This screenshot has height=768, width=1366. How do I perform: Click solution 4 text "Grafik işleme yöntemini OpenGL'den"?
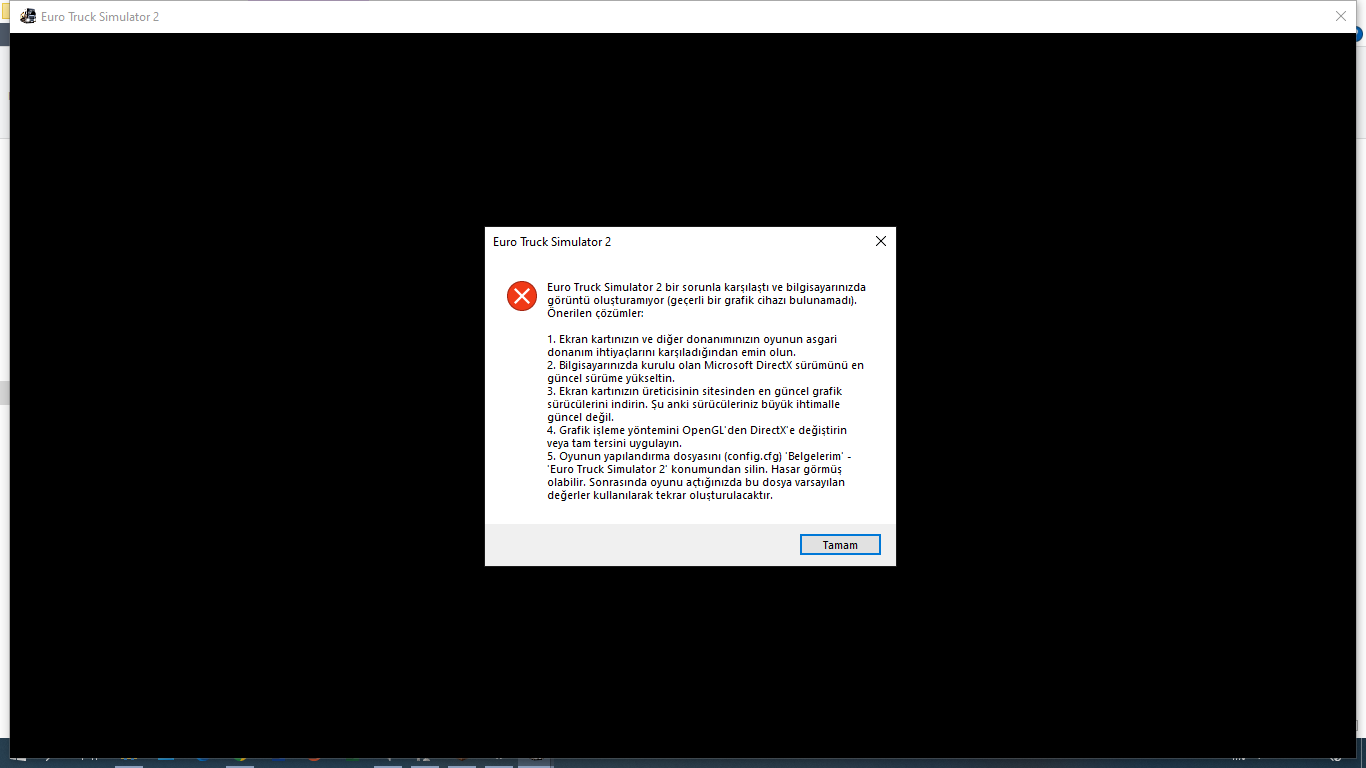pos(697,436)
